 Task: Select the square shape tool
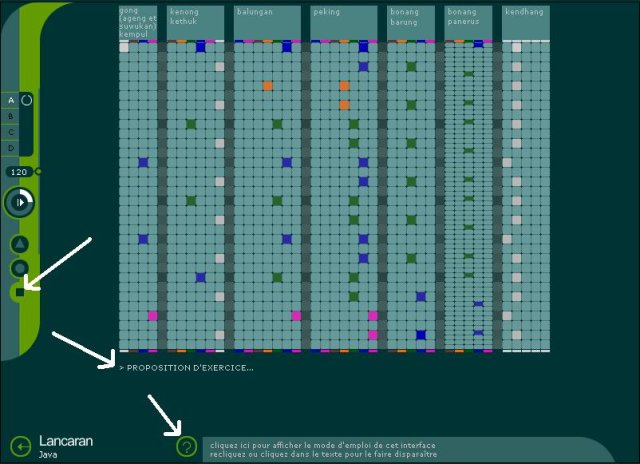tap(19, 292)
